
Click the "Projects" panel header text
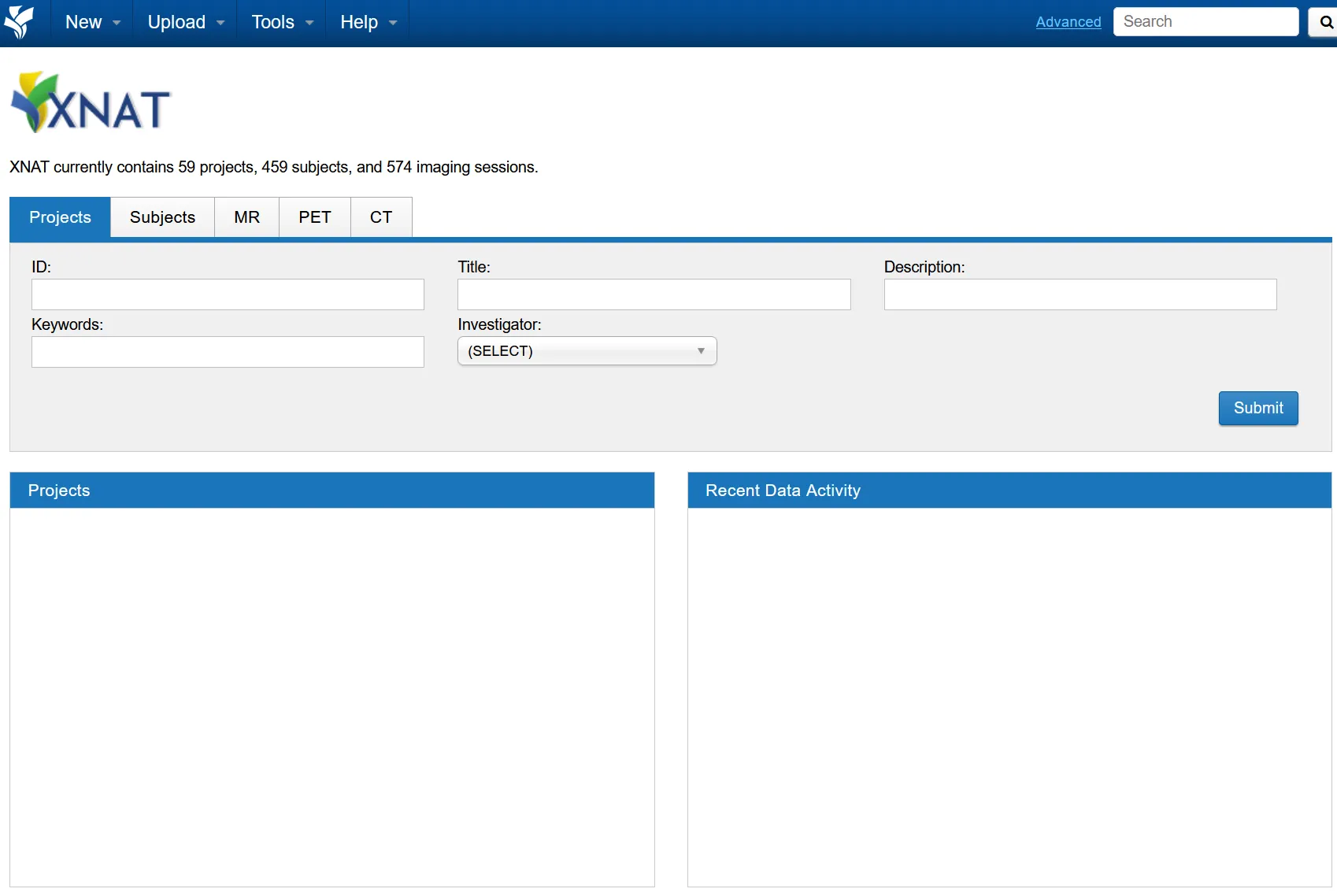point(59,491)
